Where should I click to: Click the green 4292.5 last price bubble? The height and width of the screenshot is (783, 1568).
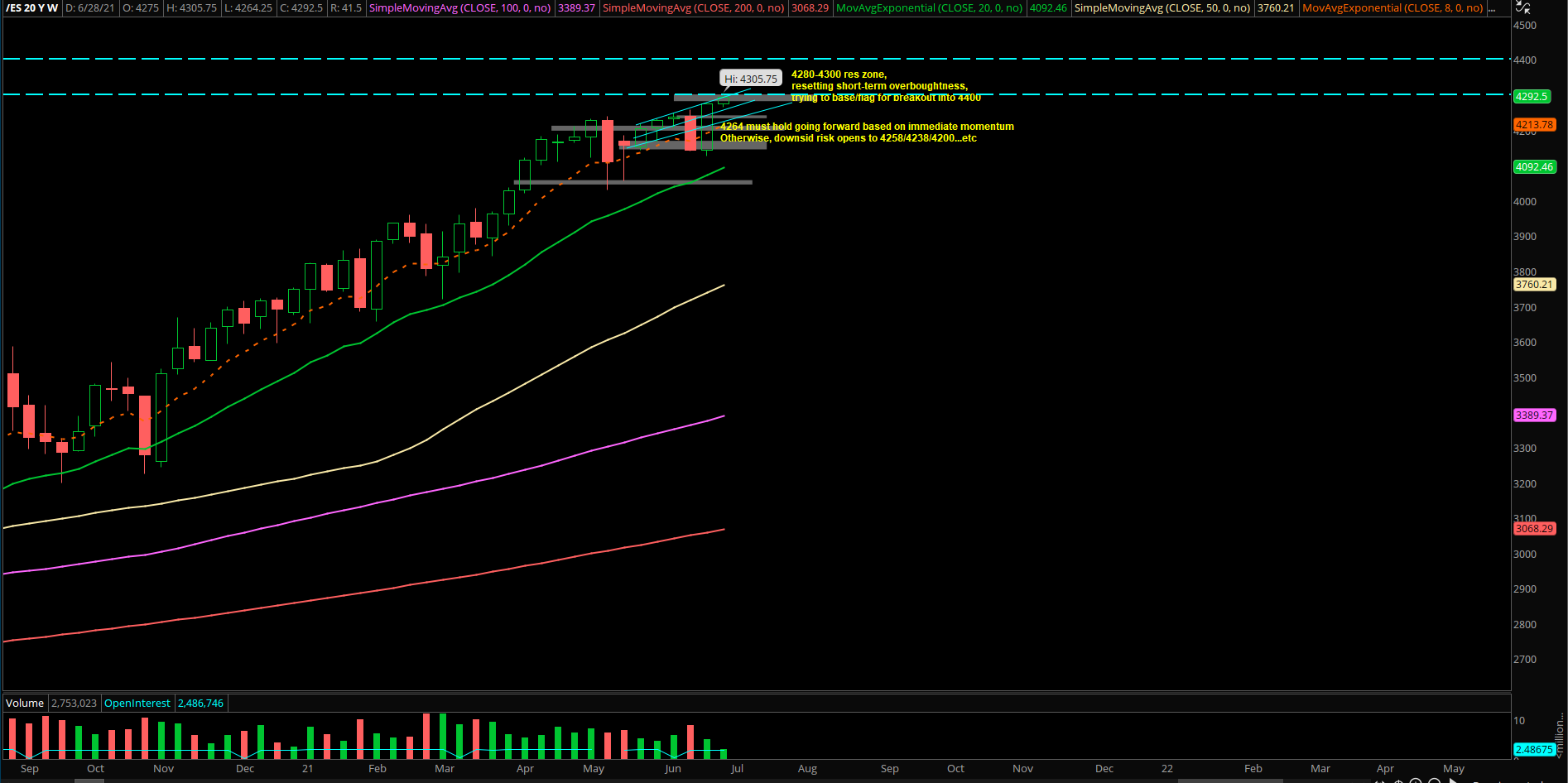pos(1532,96)
